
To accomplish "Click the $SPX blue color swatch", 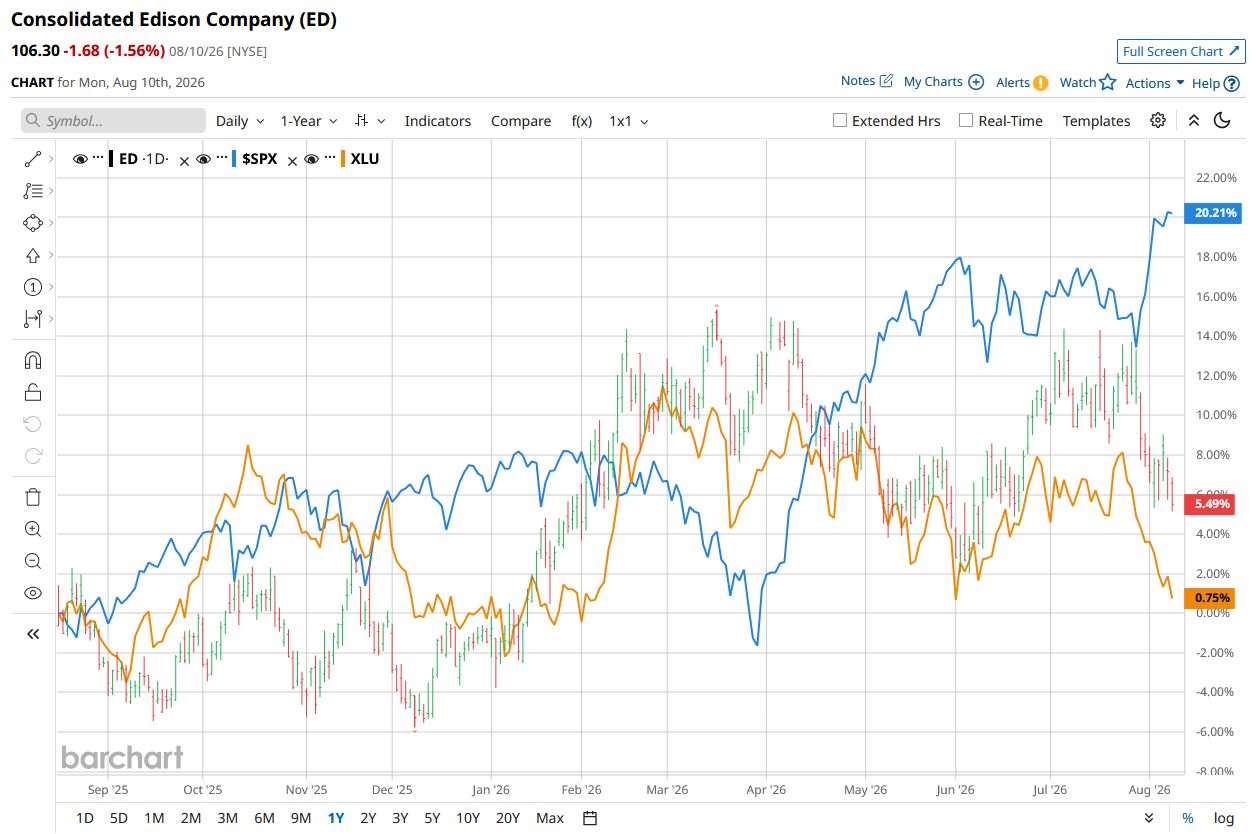I will (x=233, y=158).
